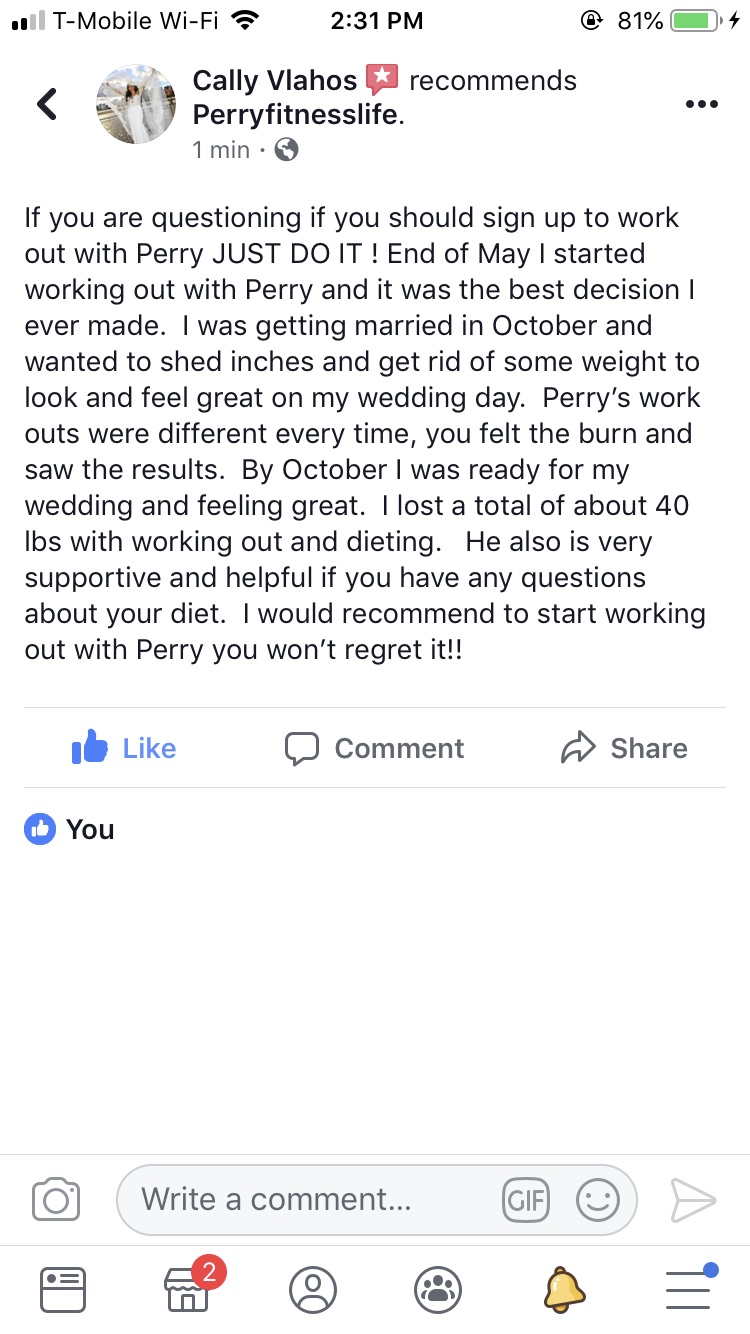This screenshot has height=1334, width=750.
Task: Open the Notifications bell tab
Action: point(563,1289)
